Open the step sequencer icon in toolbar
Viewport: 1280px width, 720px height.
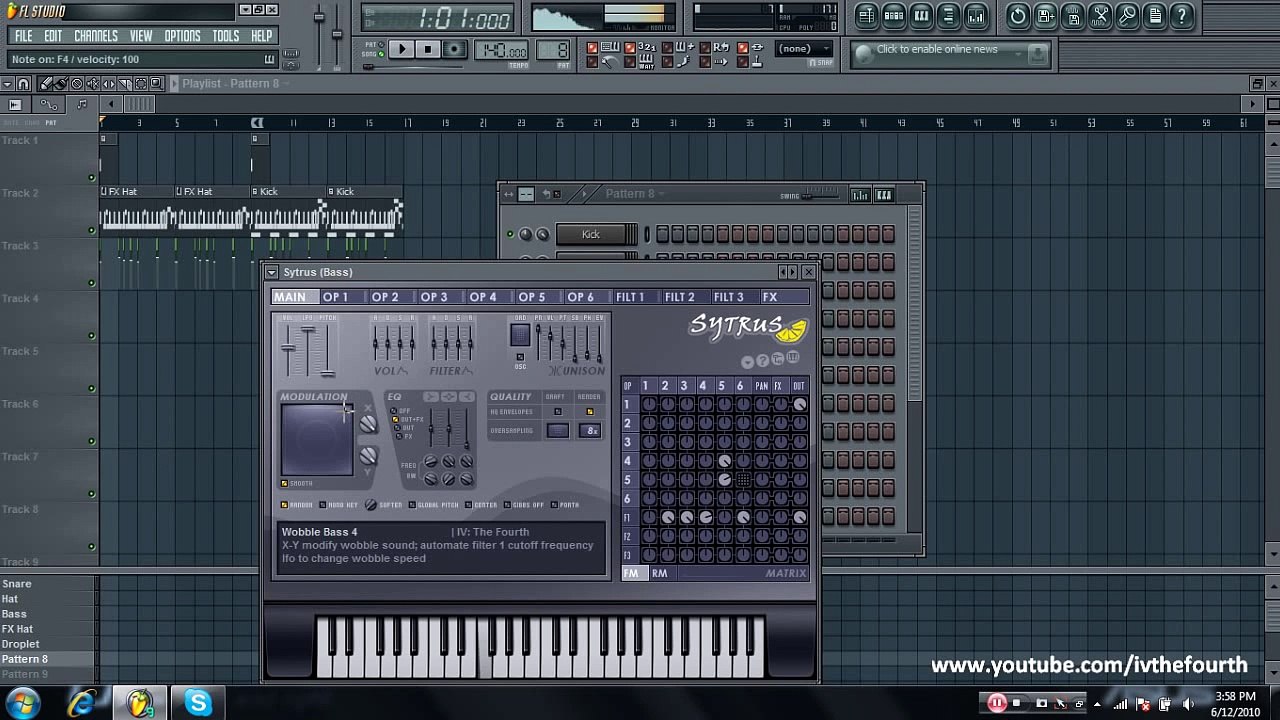pyautogui.click(x=894, y=16)
